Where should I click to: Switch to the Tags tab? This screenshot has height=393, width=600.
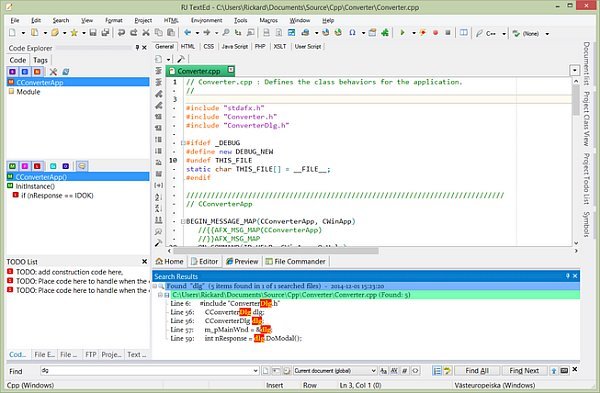pyautogui.click(x=40, y=60)
